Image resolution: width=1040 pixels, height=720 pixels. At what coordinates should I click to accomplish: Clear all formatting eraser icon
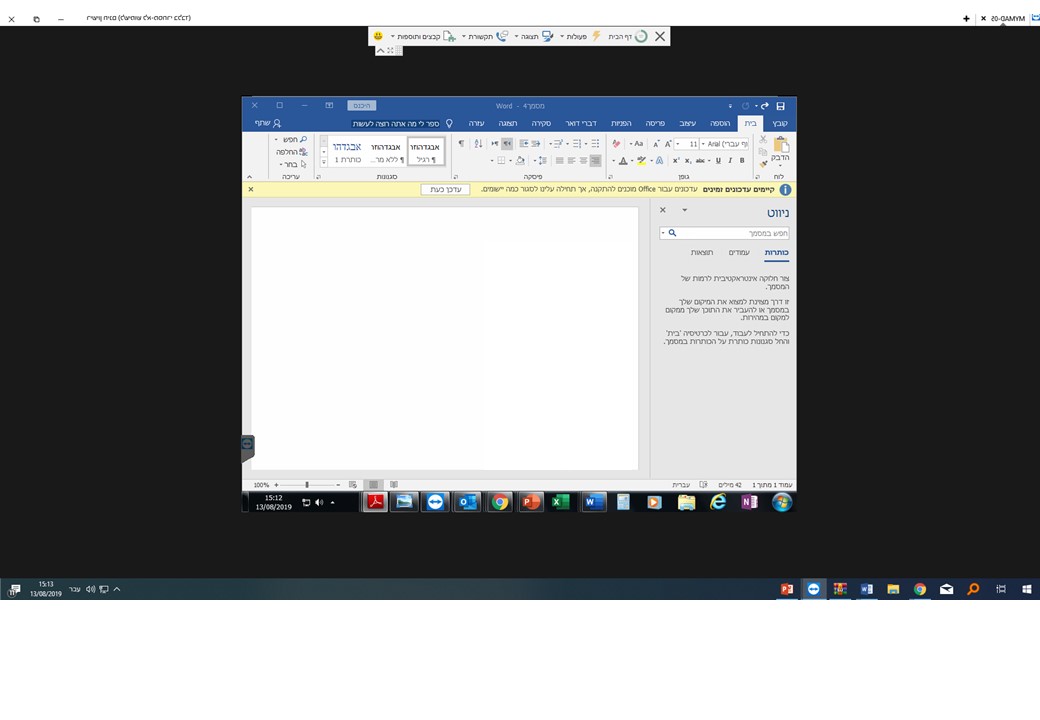pyautogui.click(x=616, y=143)
